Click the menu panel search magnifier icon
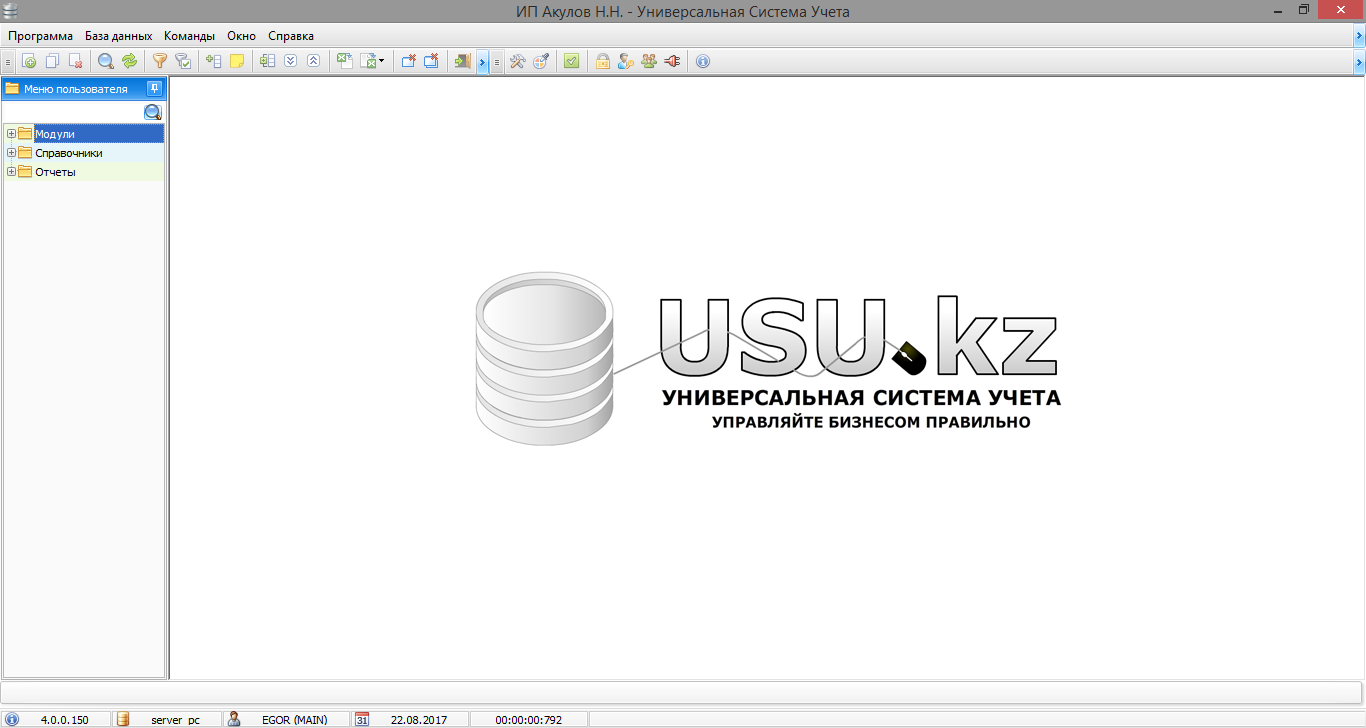 153,112
